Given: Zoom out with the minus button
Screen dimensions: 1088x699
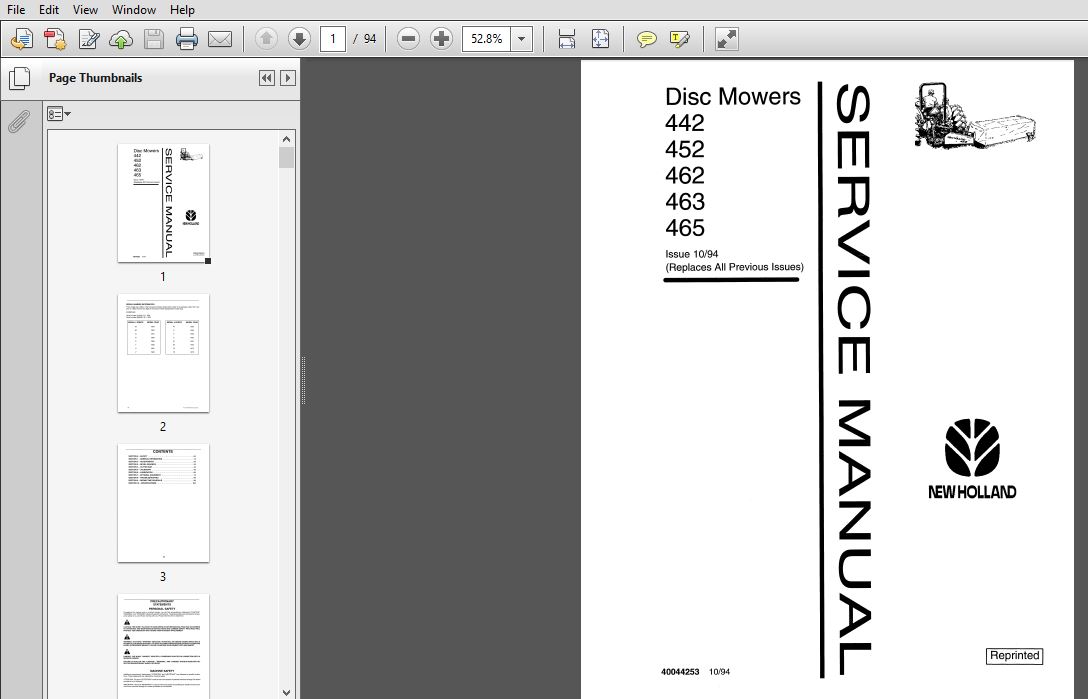Looking at the screenshot, I should pyautogui.click(x=409, y=39).
